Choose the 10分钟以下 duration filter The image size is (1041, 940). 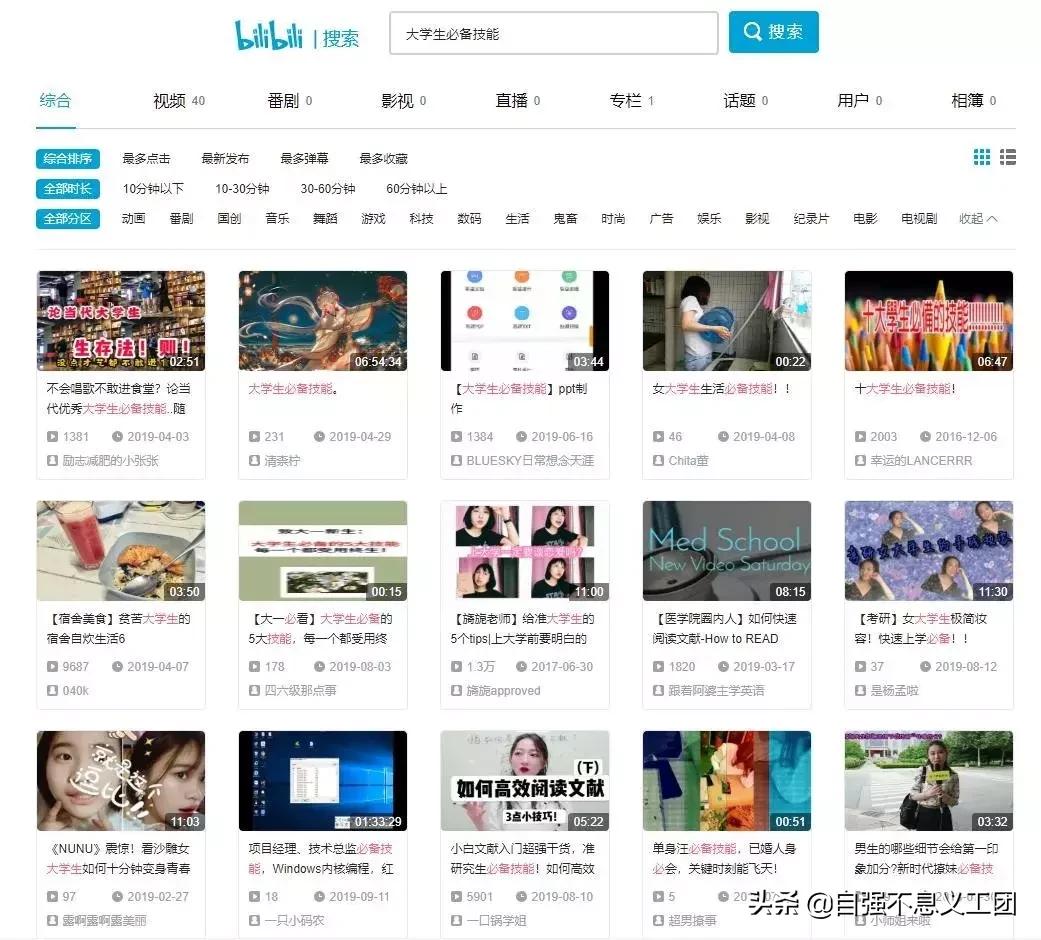coord(154,189)
